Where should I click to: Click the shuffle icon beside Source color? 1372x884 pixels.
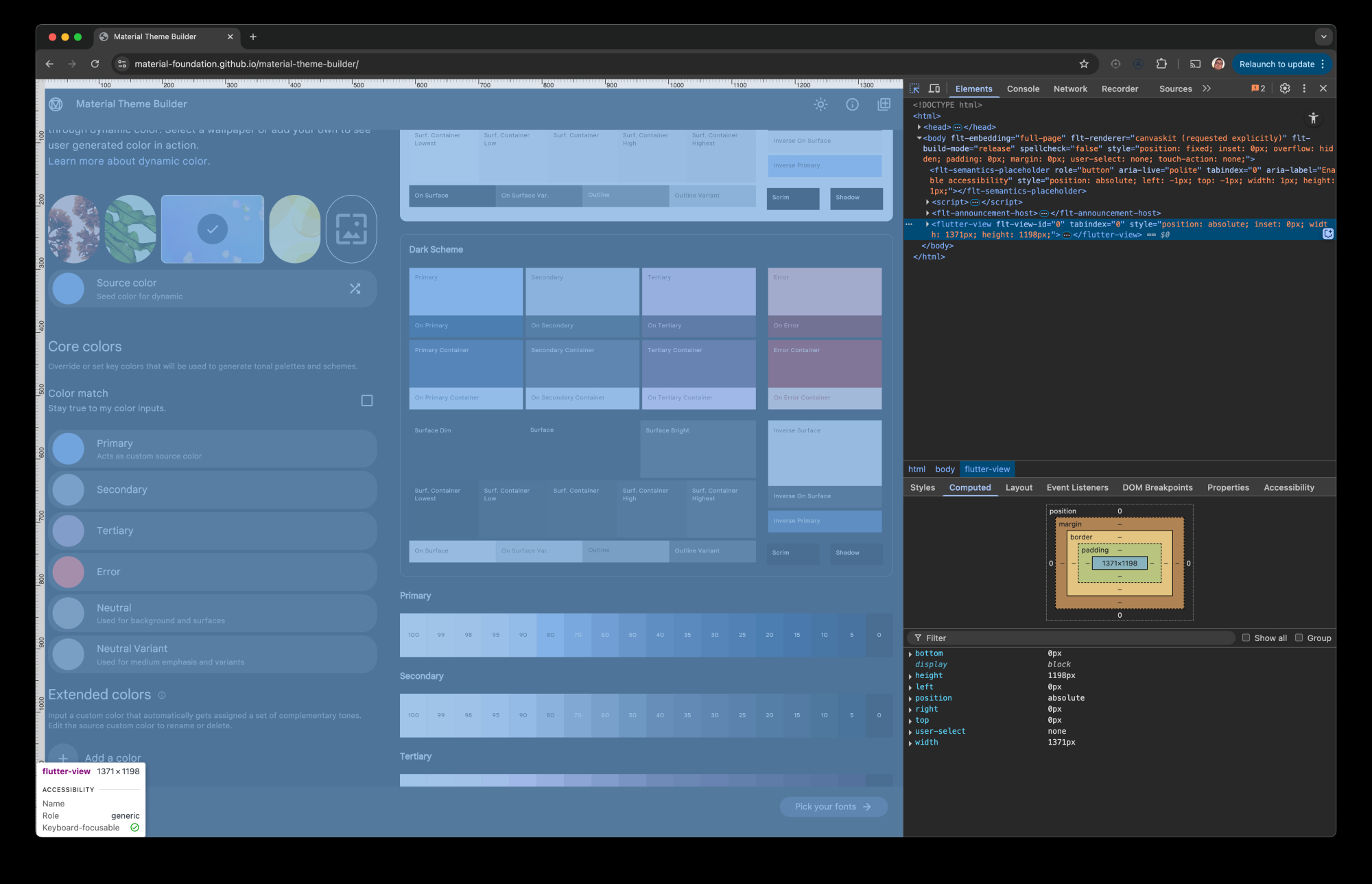coord(355,289)
